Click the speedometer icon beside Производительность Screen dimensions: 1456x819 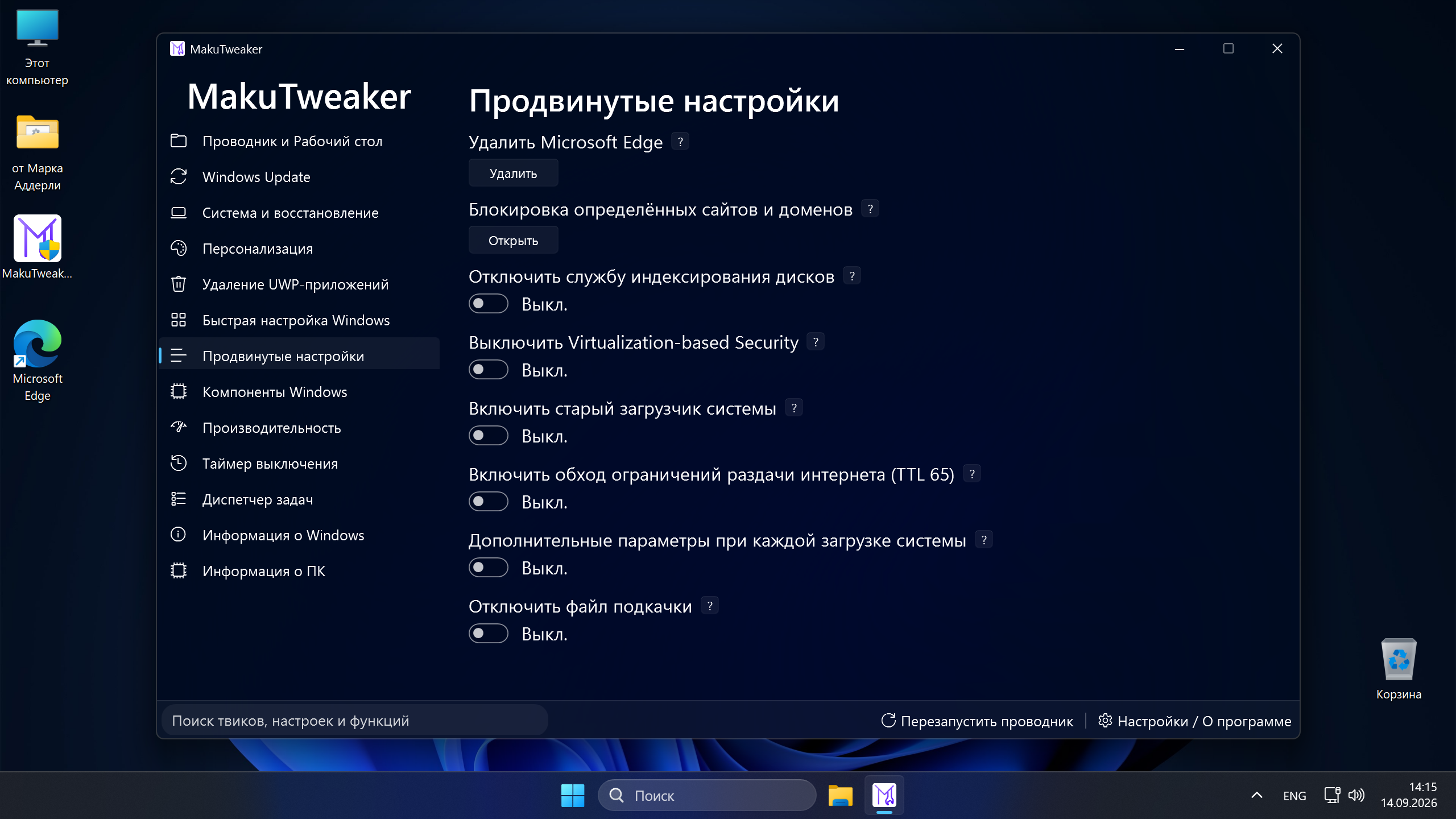(179, 427)
